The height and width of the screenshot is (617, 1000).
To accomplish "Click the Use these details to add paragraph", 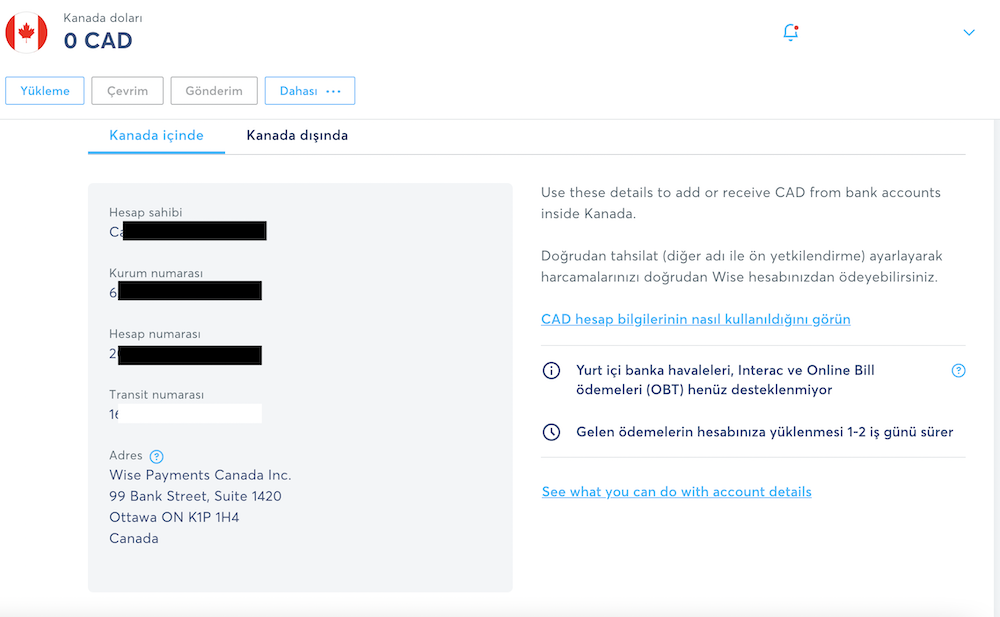I will (x=741, y=203).
